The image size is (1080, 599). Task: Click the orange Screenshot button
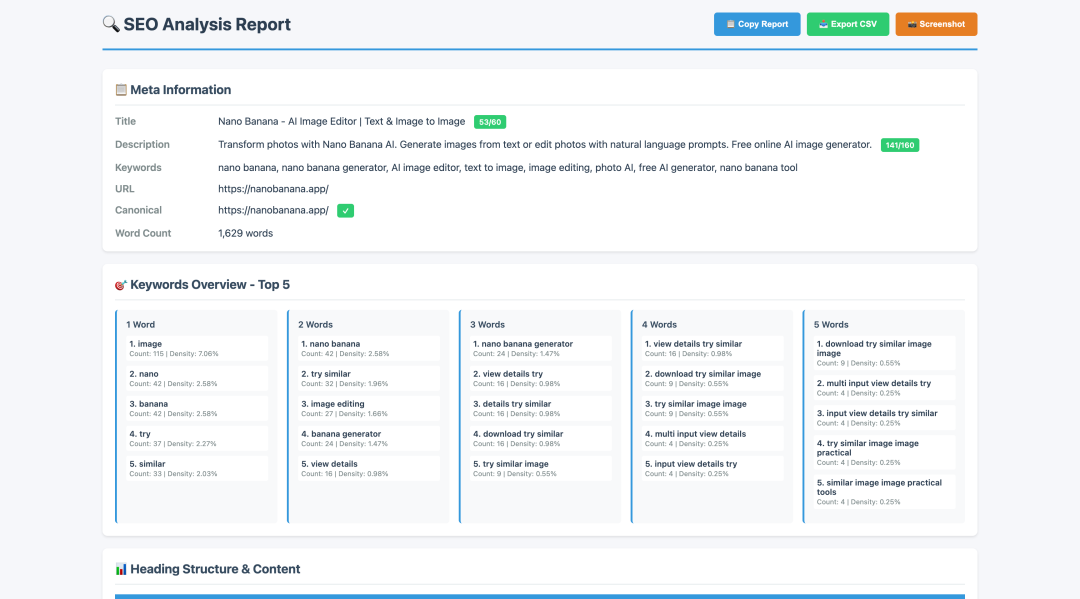point(936,24)
